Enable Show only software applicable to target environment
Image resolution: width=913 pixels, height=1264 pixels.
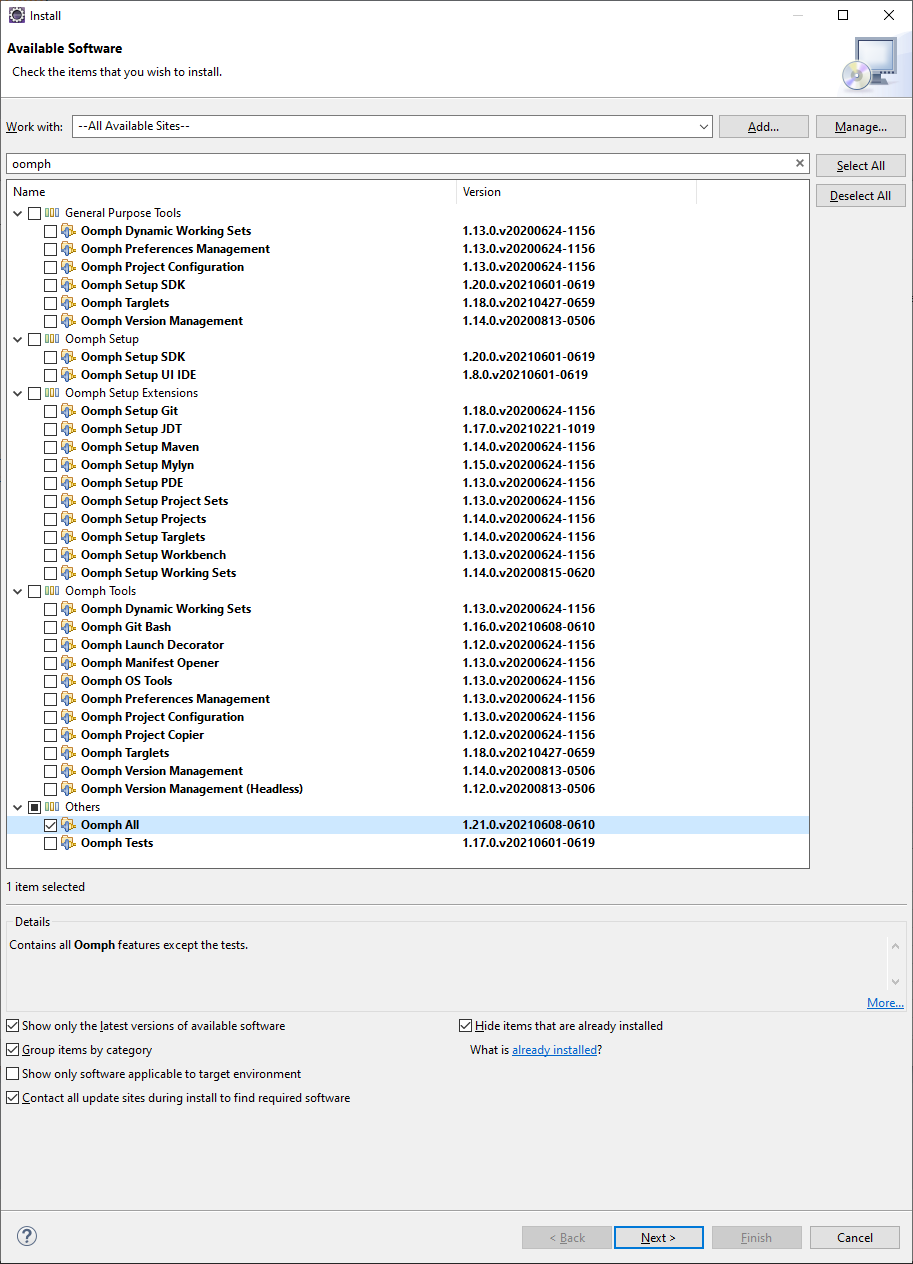tap(12, 1074)
